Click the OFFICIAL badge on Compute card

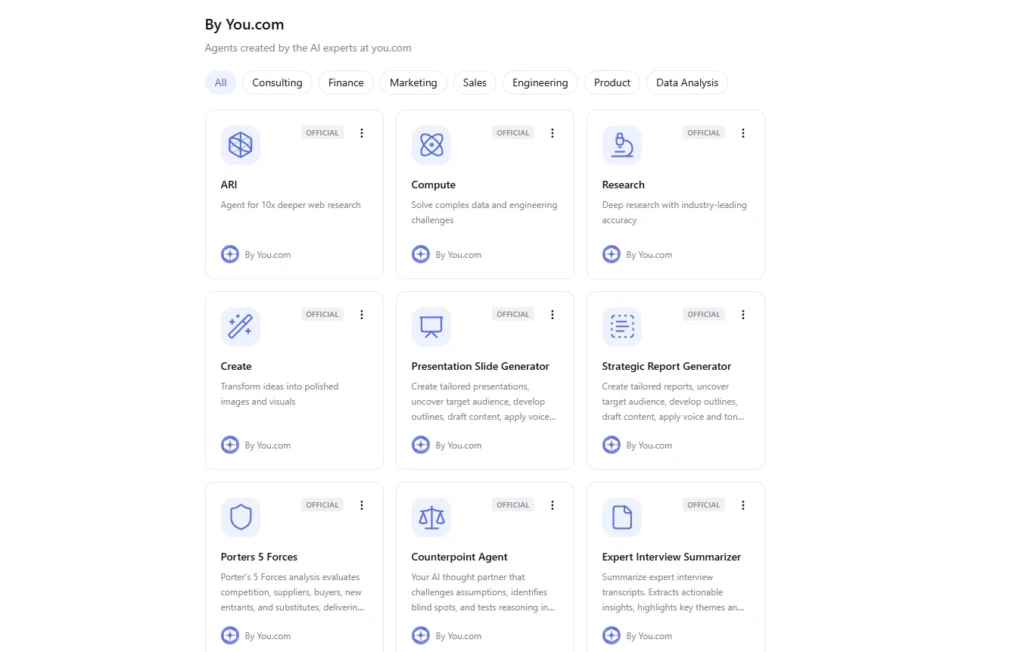(513, 133)
